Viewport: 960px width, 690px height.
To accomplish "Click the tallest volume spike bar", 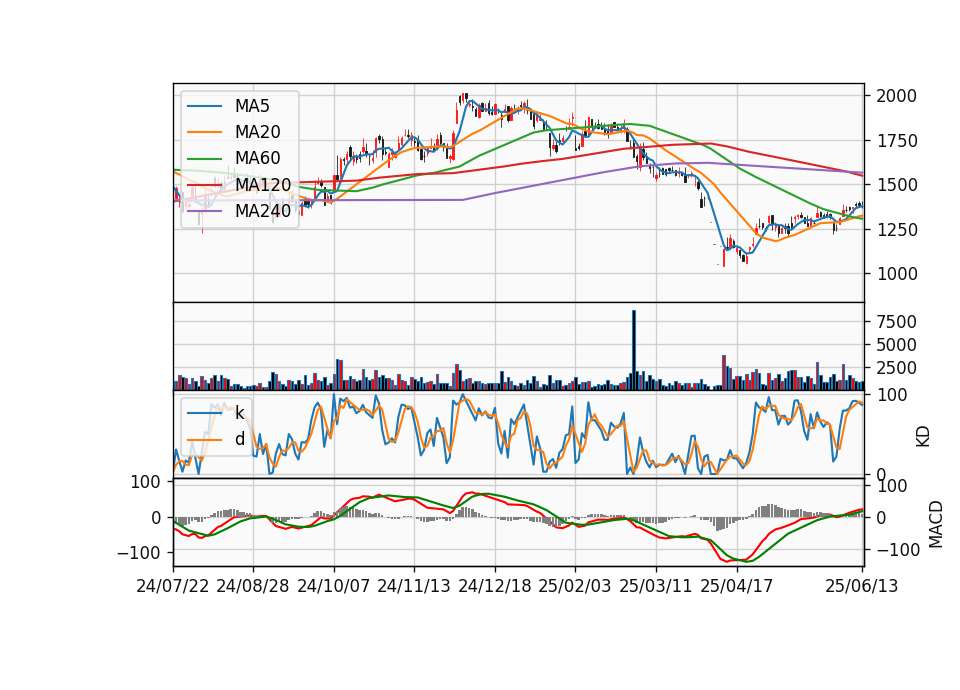I will point(634,350).
